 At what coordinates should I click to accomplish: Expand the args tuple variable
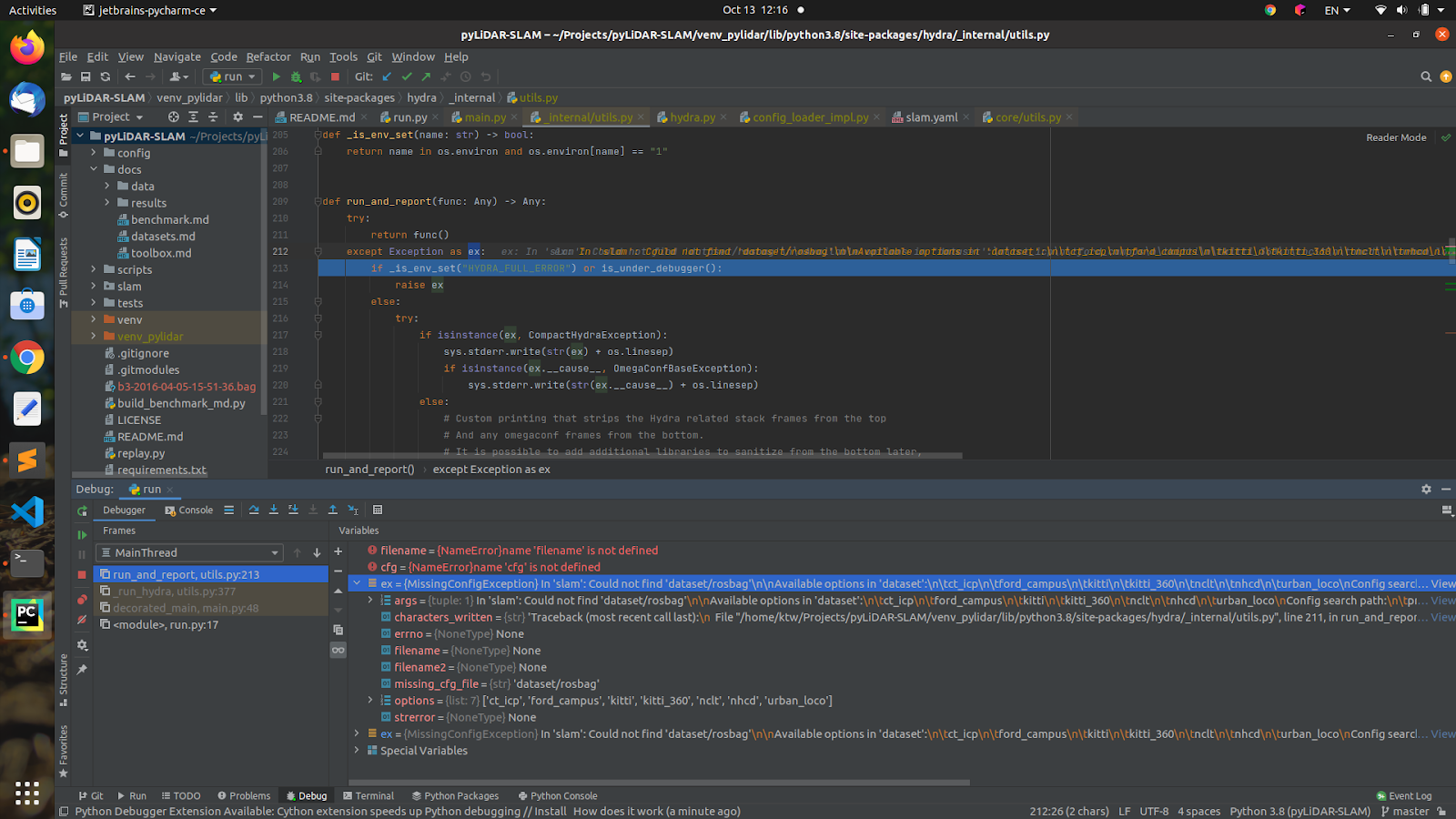tap(370, 601)
